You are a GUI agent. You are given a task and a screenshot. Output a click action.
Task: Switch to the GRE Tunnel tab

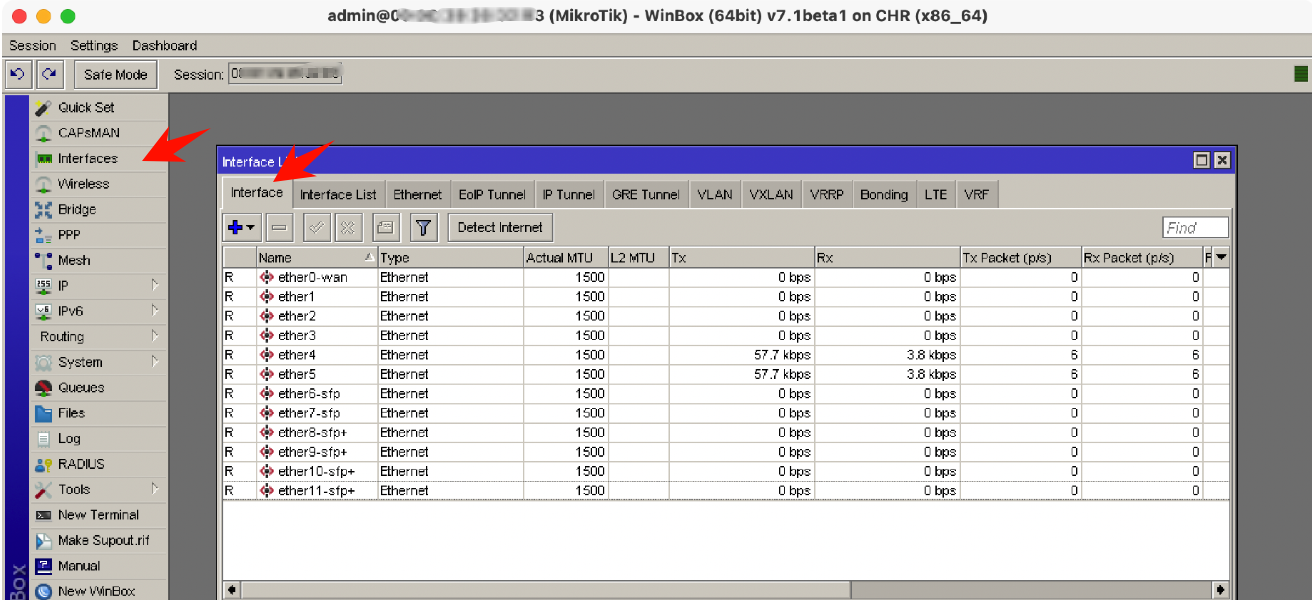(x=646, y=195)
